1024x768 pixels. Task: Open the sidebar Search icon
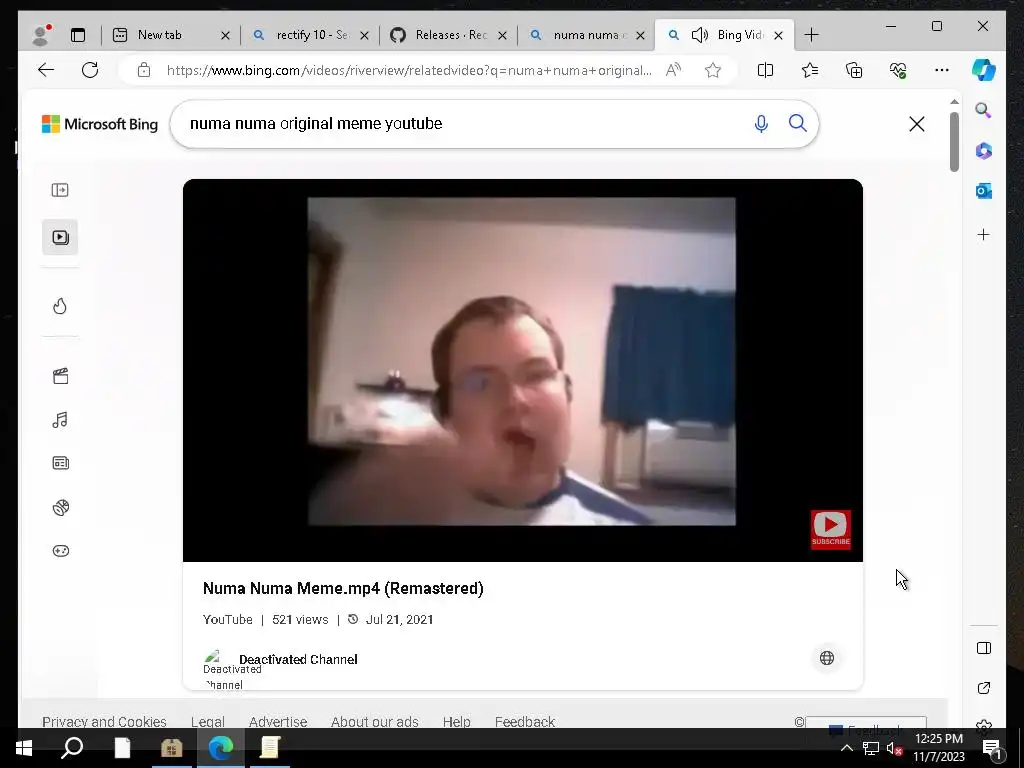(x=983, y=110)
